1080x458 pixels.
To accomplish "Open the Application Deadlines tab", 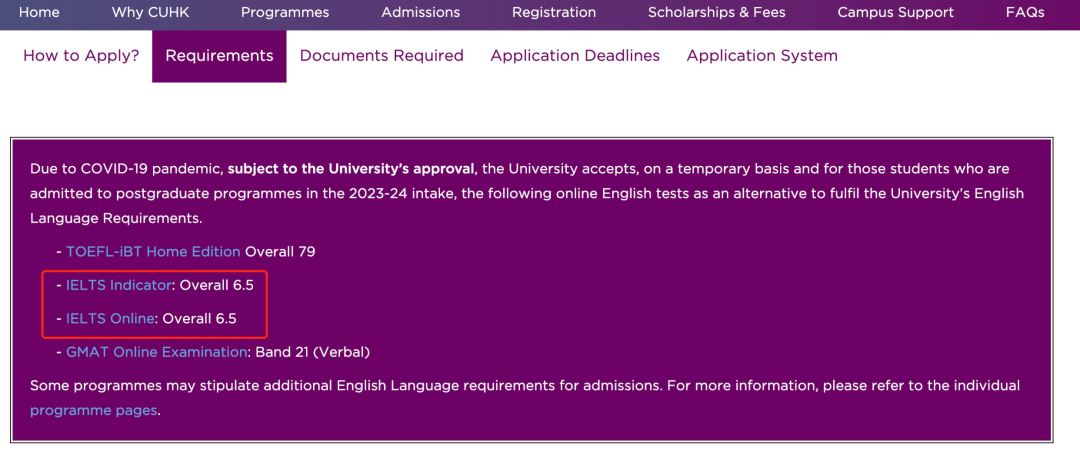I will [575, 56].
